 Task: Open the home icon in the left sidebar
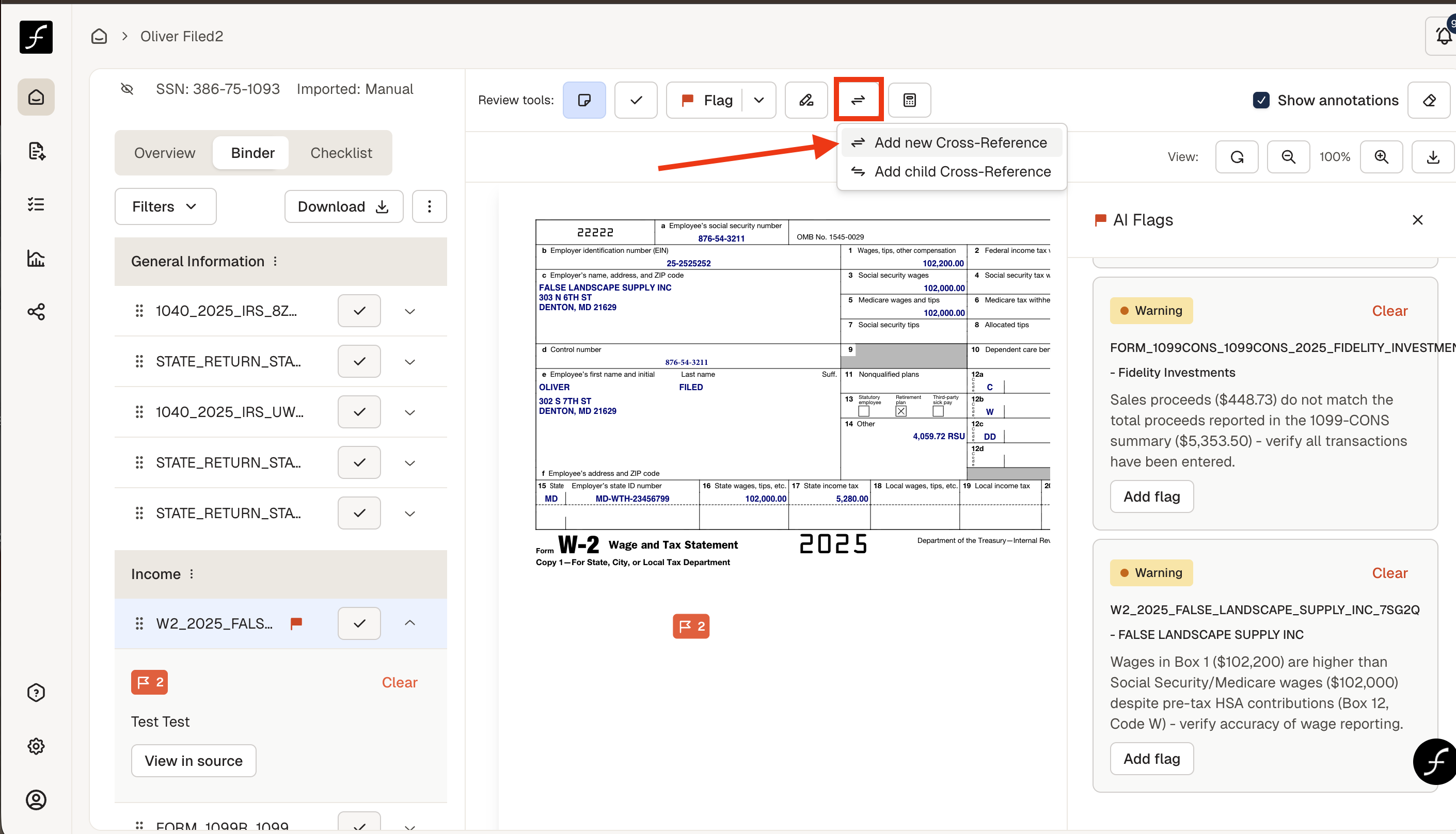36,98
